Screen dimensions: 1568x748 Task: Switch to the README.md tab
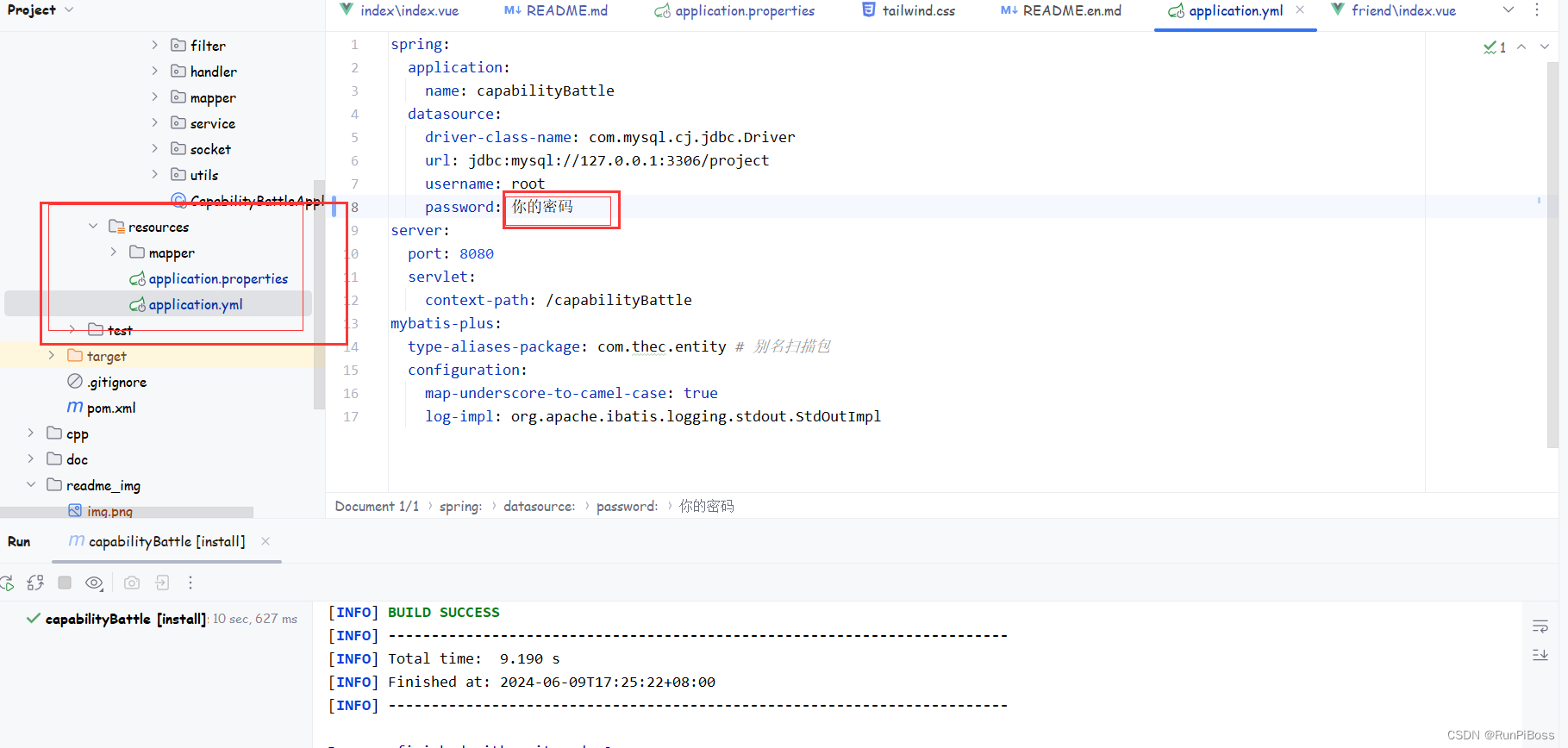click(556, 10)
